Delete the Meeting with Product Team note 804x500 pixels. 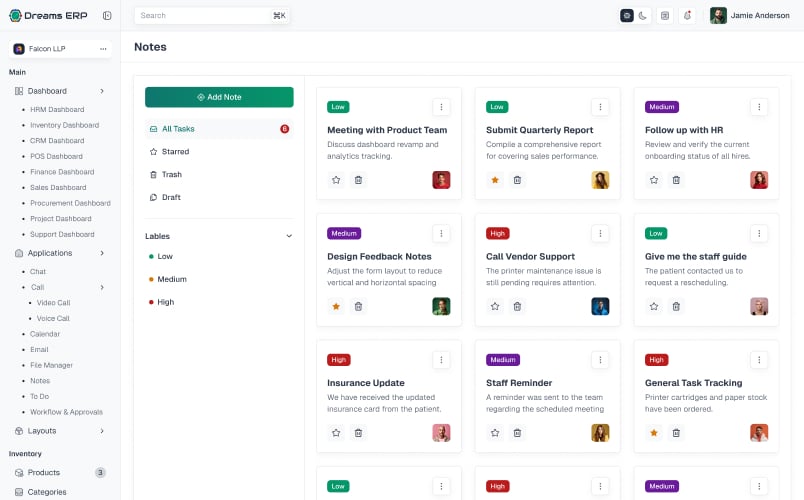pyautogui.click(x=358, y=180)
